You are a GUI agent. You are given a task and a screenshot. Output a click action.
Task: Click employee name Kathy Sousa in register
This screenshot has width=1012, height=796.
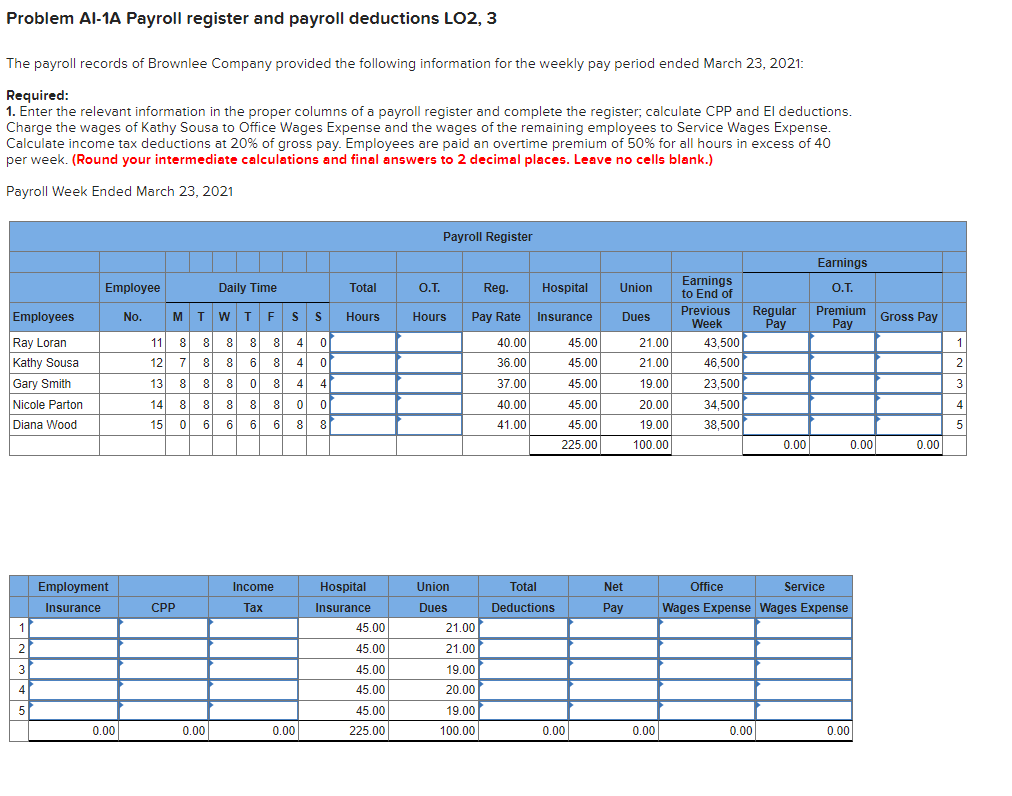pos(43,362)
